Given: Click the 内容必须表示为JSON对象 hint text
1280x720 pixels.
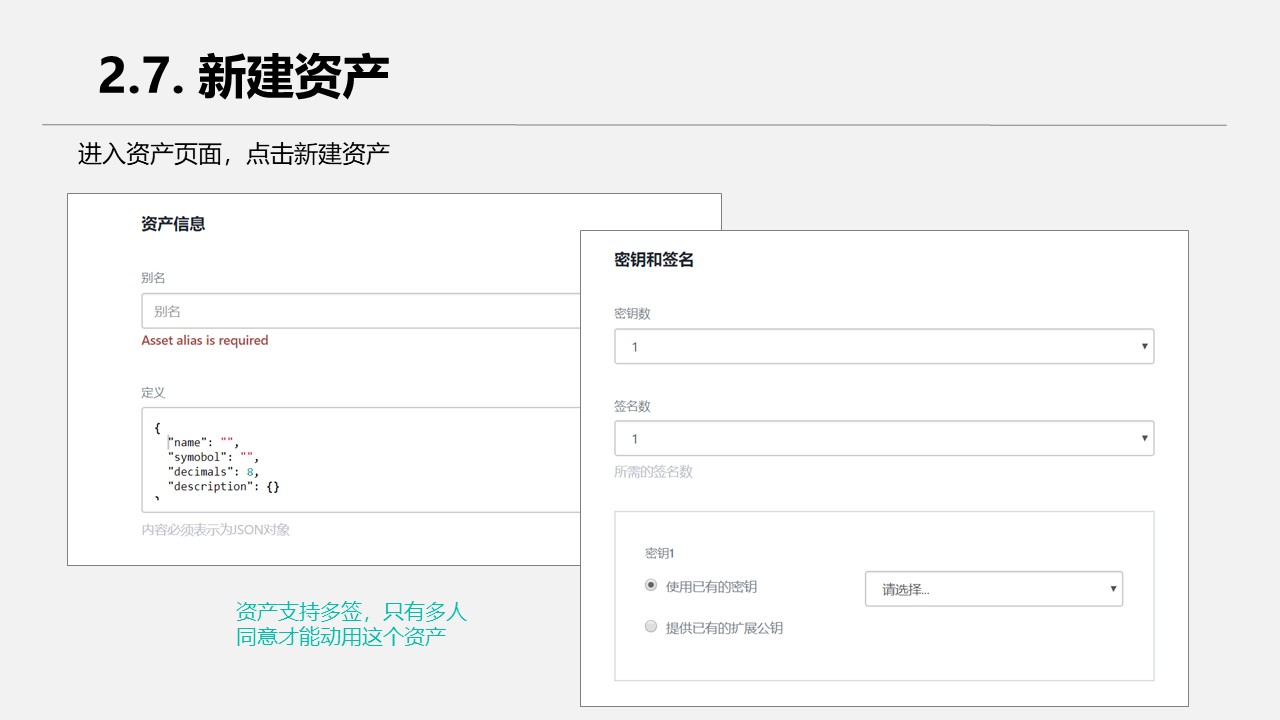Looking at the screenshot, I should (x=216, y=530).
